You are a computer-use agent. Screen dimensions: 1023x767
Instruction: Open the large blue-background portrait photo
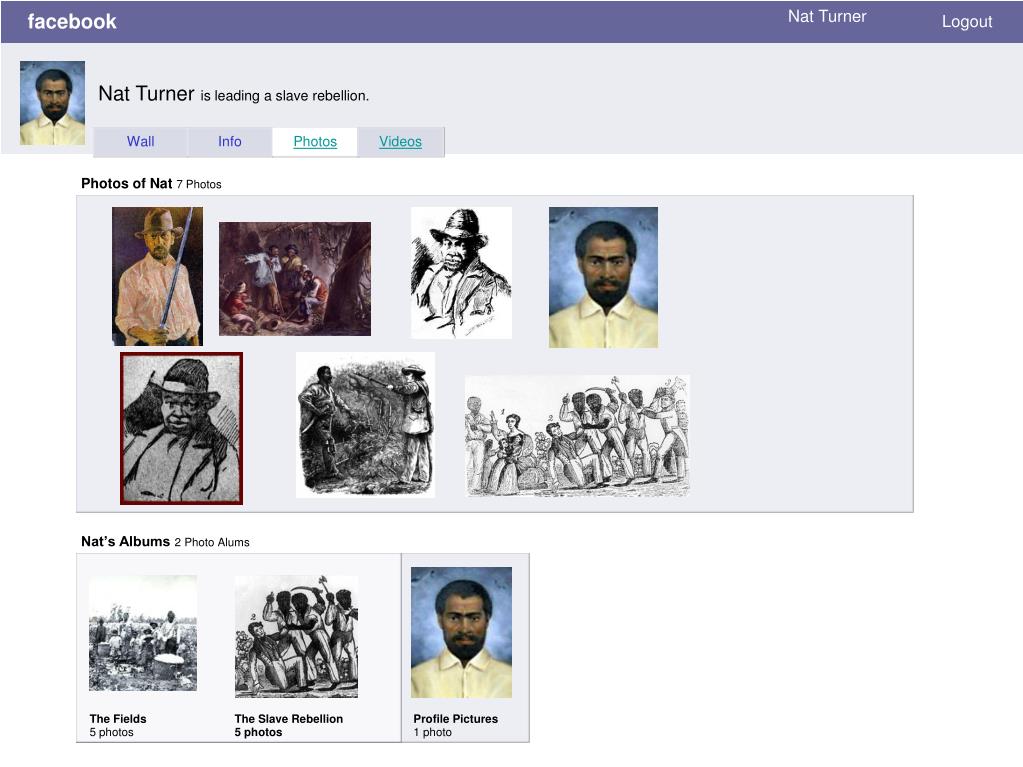603,277
